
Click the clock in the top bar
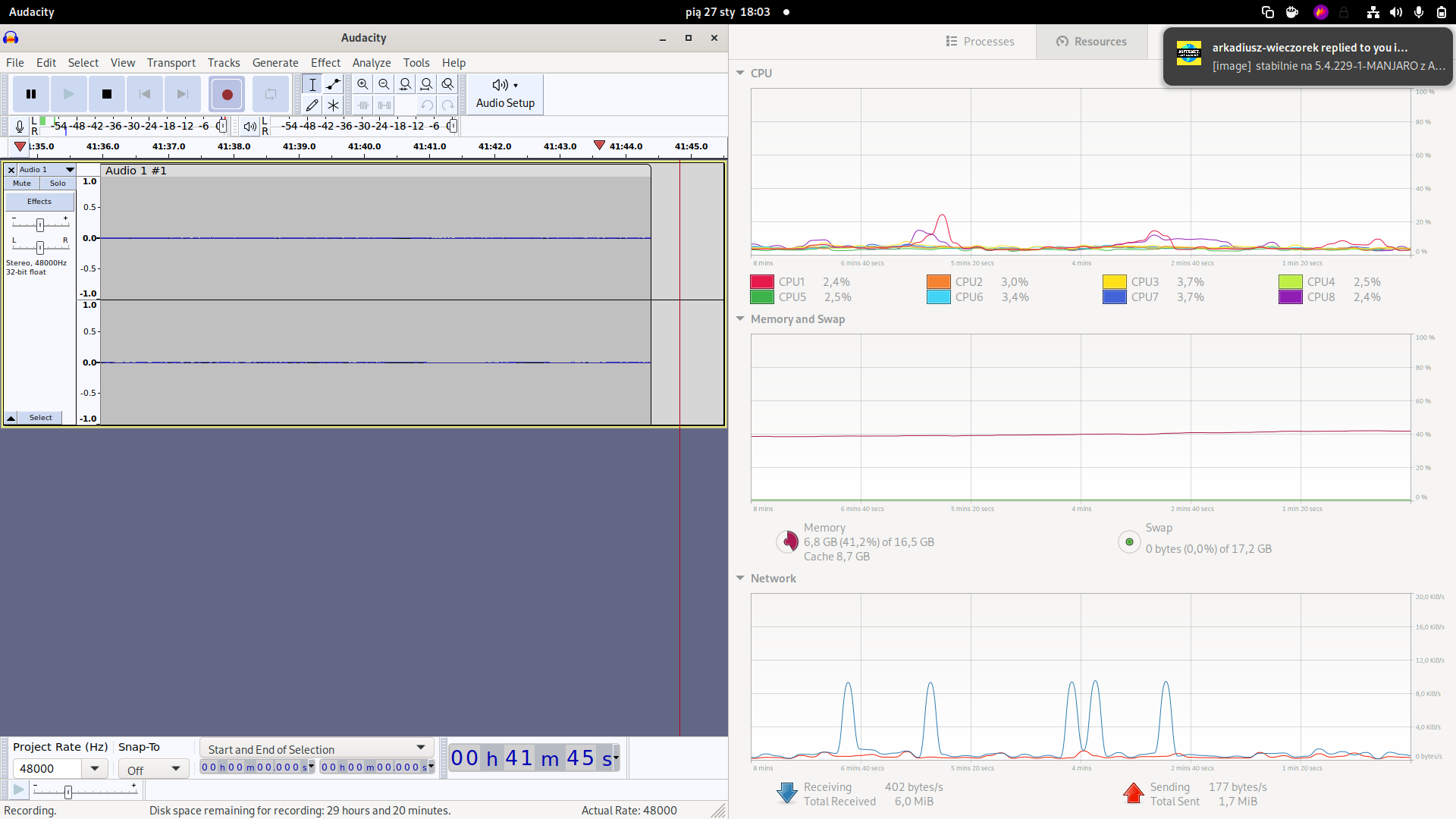[728, 12]
